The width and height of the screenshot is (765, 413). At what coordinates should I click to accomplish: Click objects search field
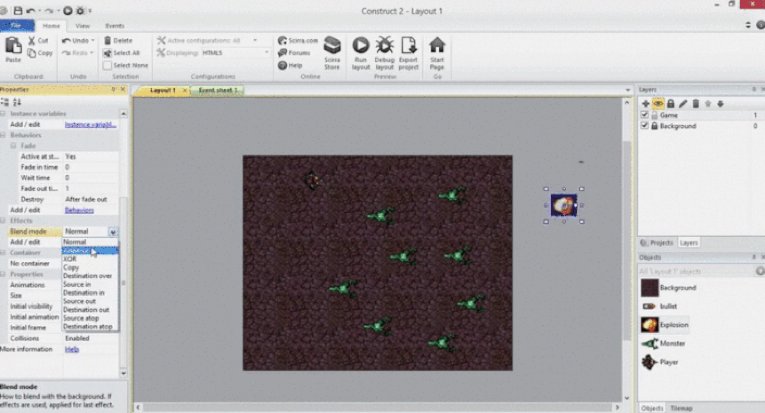(697, 271)
